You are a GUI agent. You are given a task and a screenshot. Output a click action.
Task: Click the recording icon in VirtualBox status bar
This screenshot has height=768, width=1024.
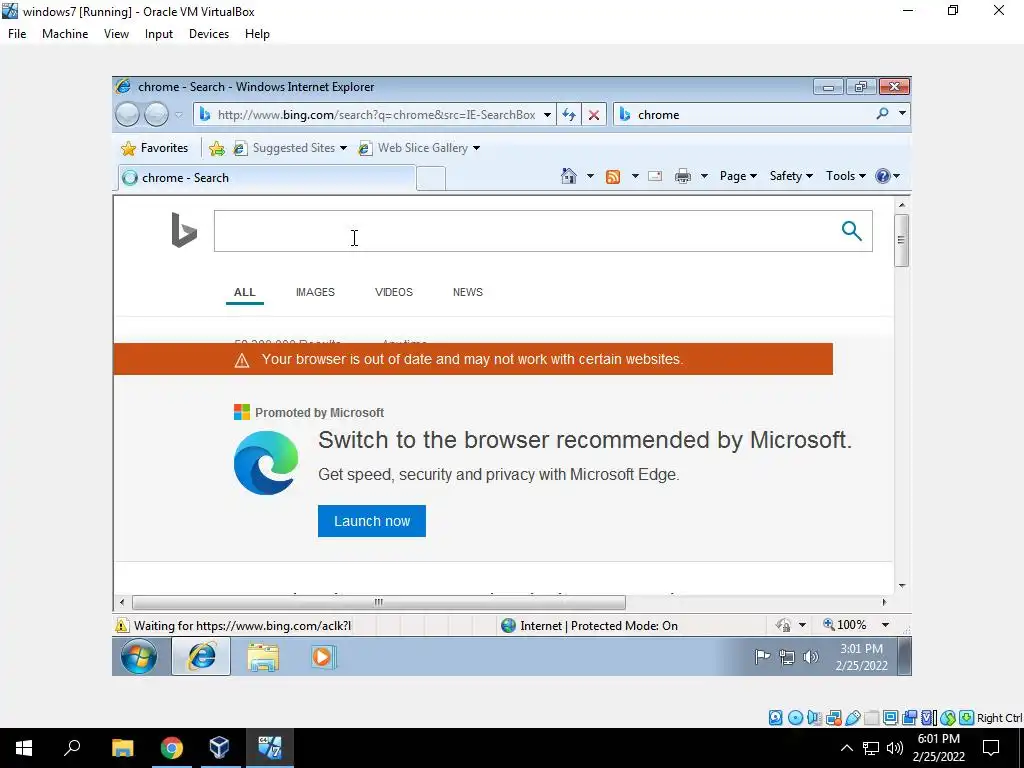pos(909,718)
